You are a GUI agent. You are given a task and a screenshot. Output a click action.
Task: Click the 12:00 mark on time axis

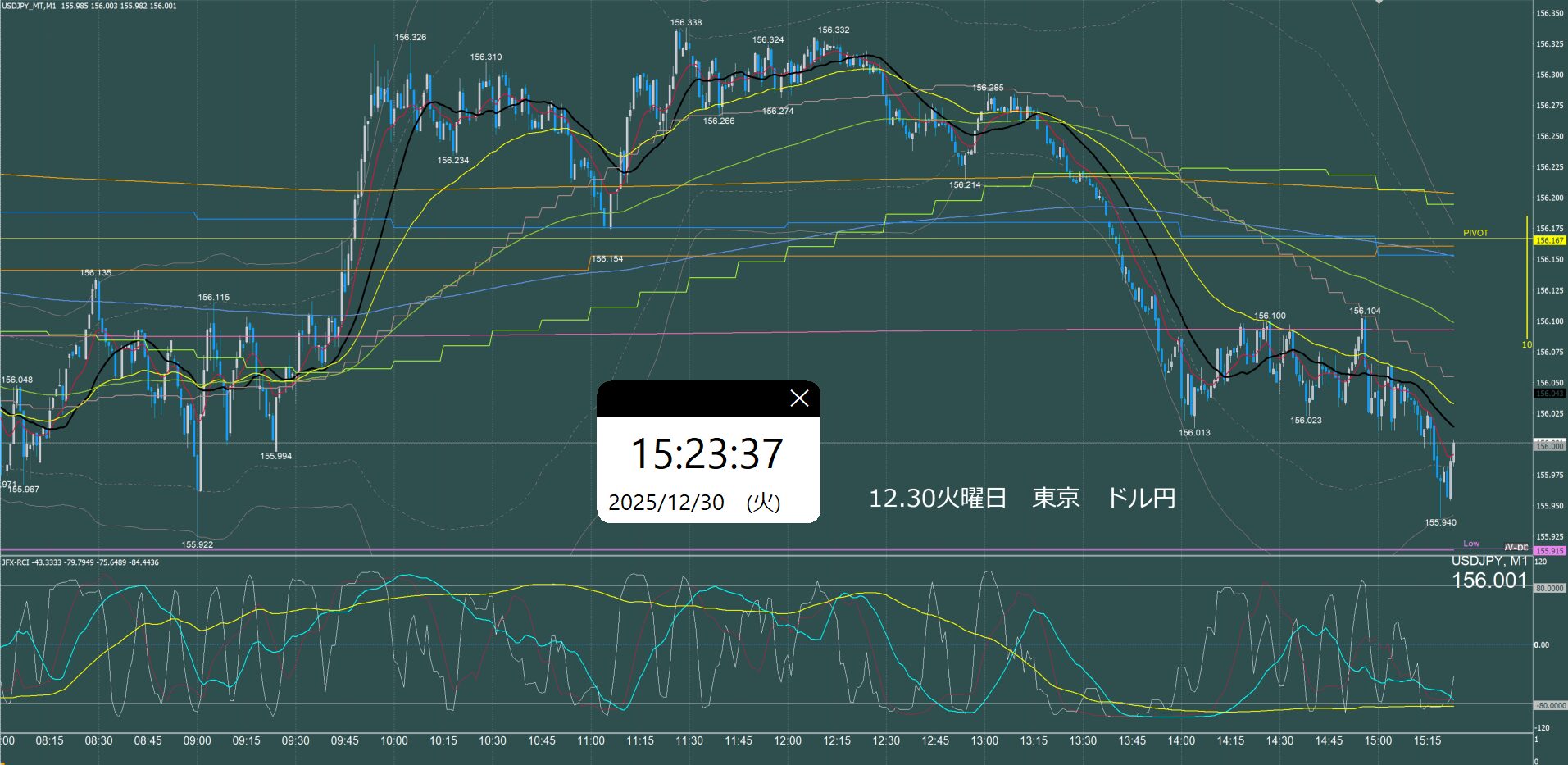788,740
